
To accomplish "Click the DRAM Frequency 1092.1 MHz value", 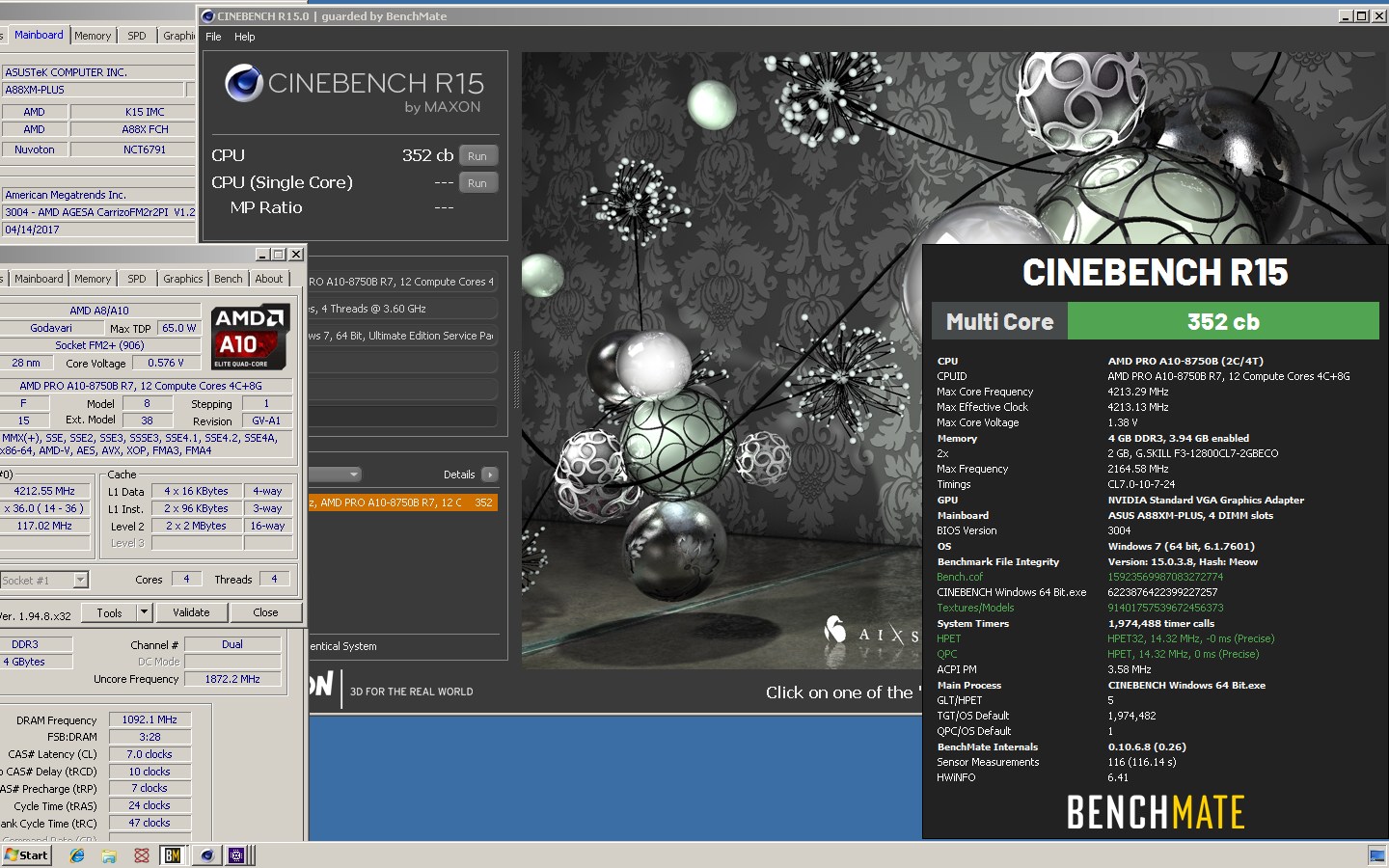I will 150,719.
